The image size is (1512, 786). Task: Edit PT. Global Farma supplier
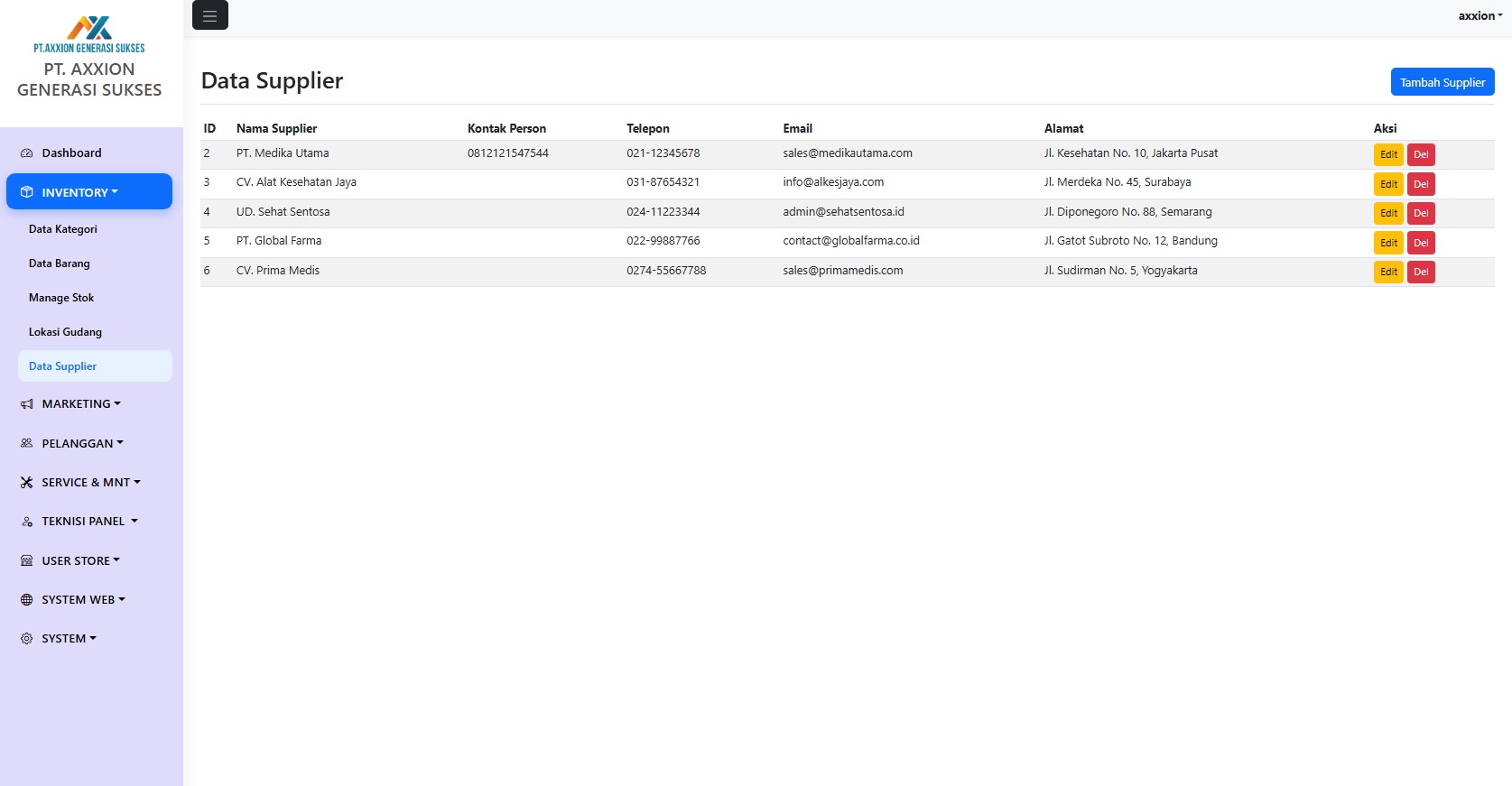[1388, 243]
